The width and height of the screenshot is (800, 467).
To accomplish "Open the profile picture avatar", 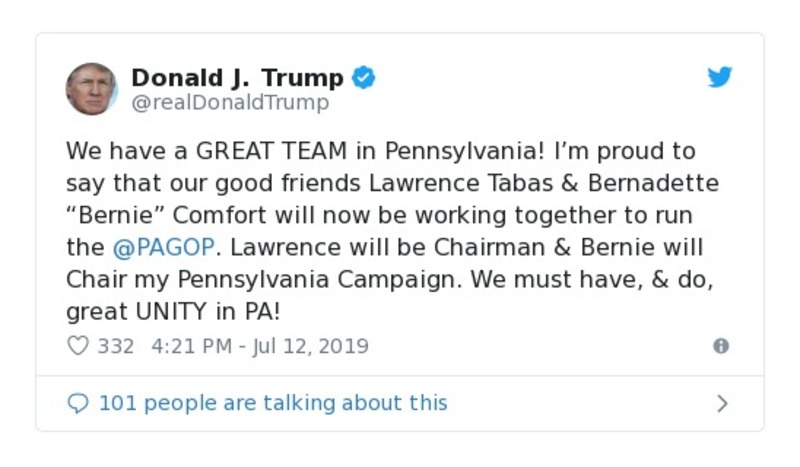I will click(x=91, y=89).
